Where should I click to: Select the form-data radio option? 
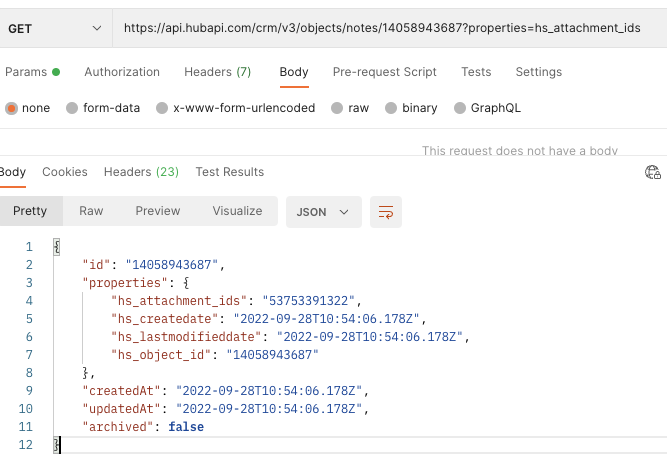point(72,108)
